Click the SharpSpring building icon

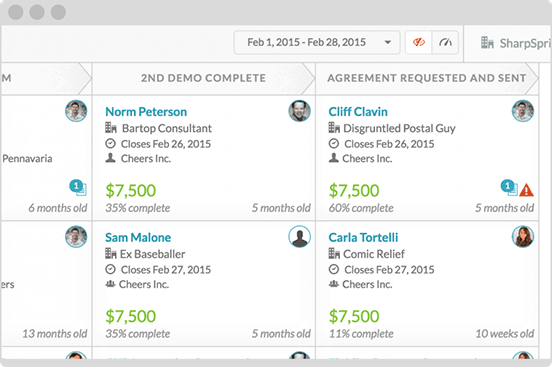[487, 43]
